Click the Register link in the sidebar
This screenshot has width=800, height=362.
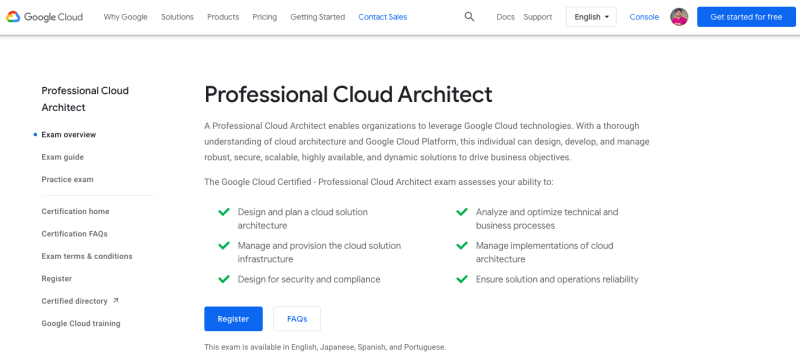(57, 278)
